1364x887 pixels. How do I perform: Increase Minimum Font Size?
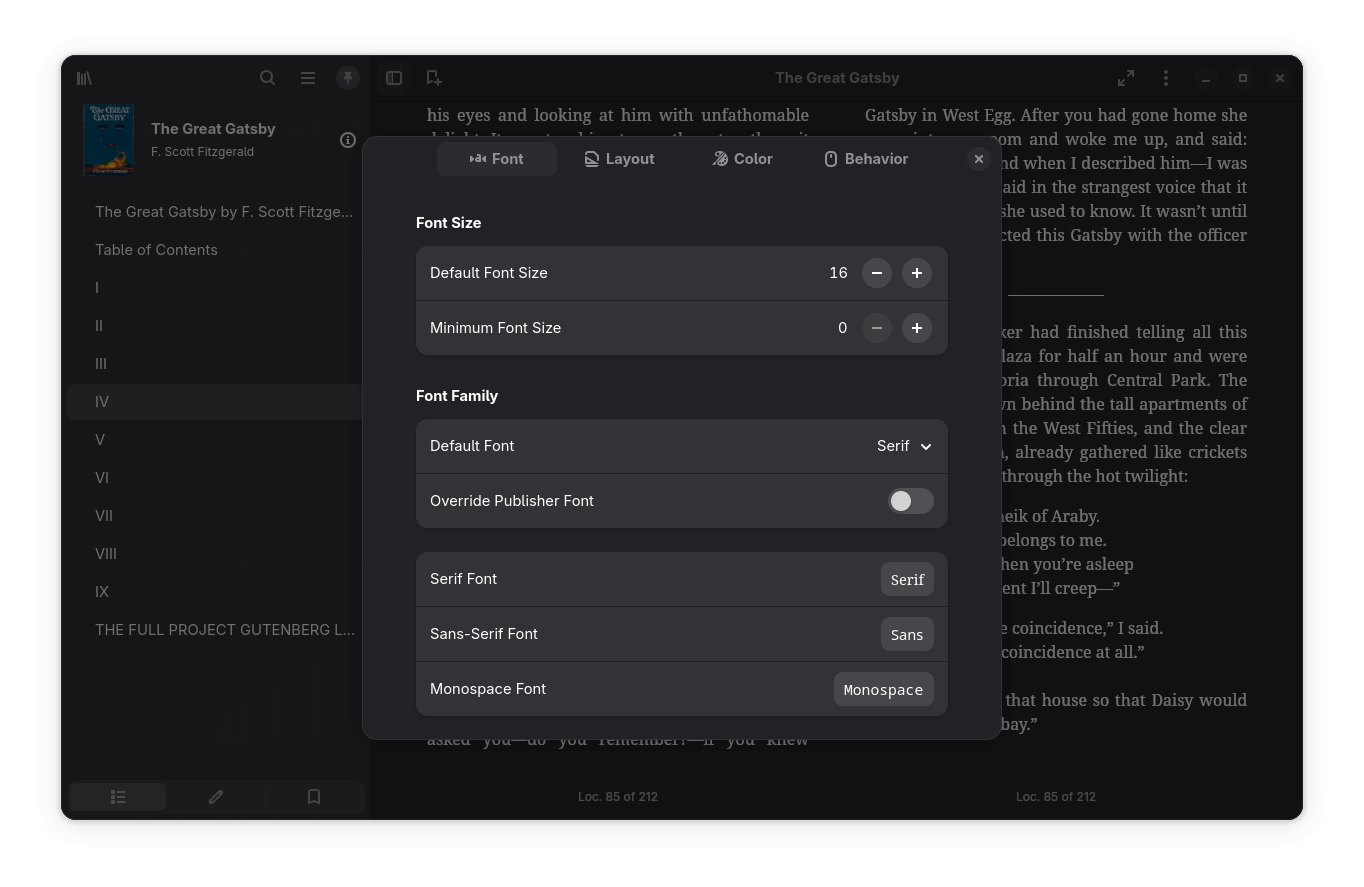[x=917, y=328]
